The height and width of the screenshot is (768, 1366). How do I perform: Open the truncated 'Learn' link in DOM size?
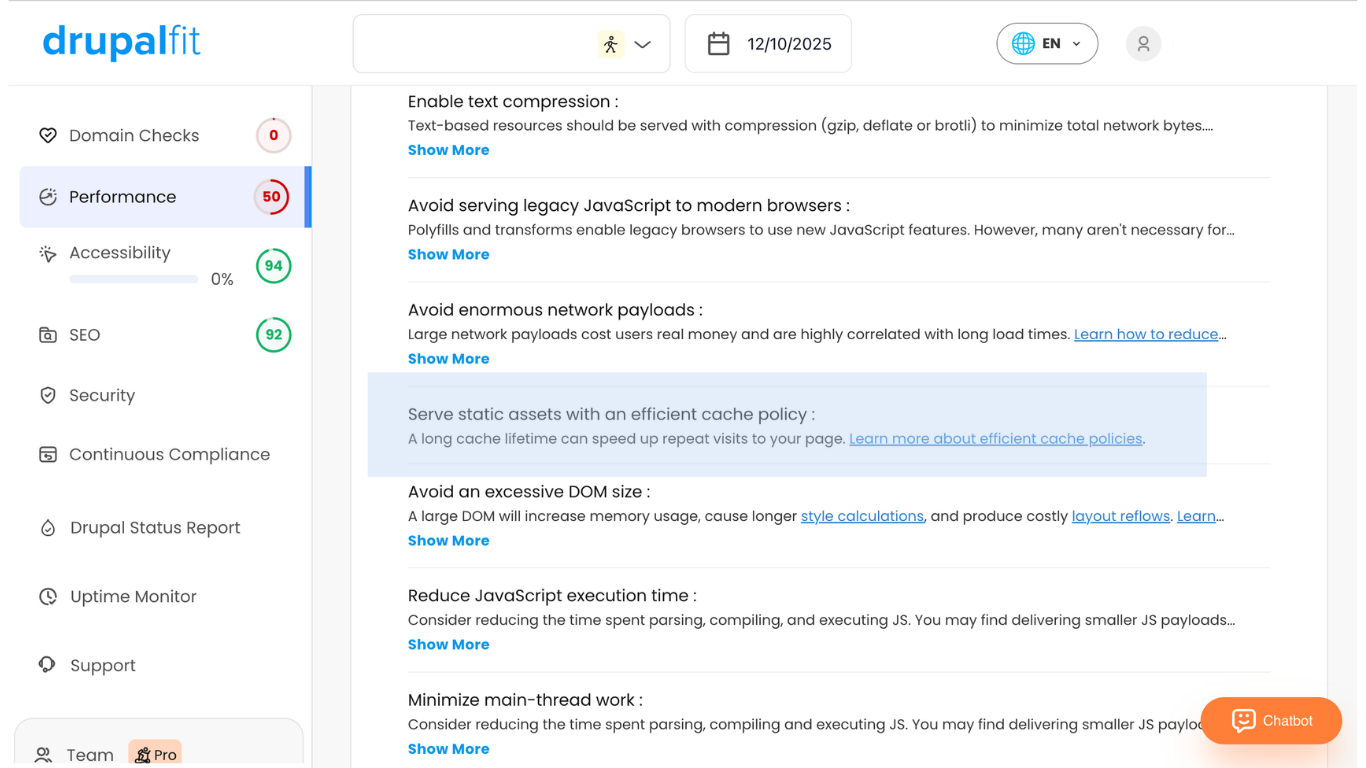(x=1196, y=516)
